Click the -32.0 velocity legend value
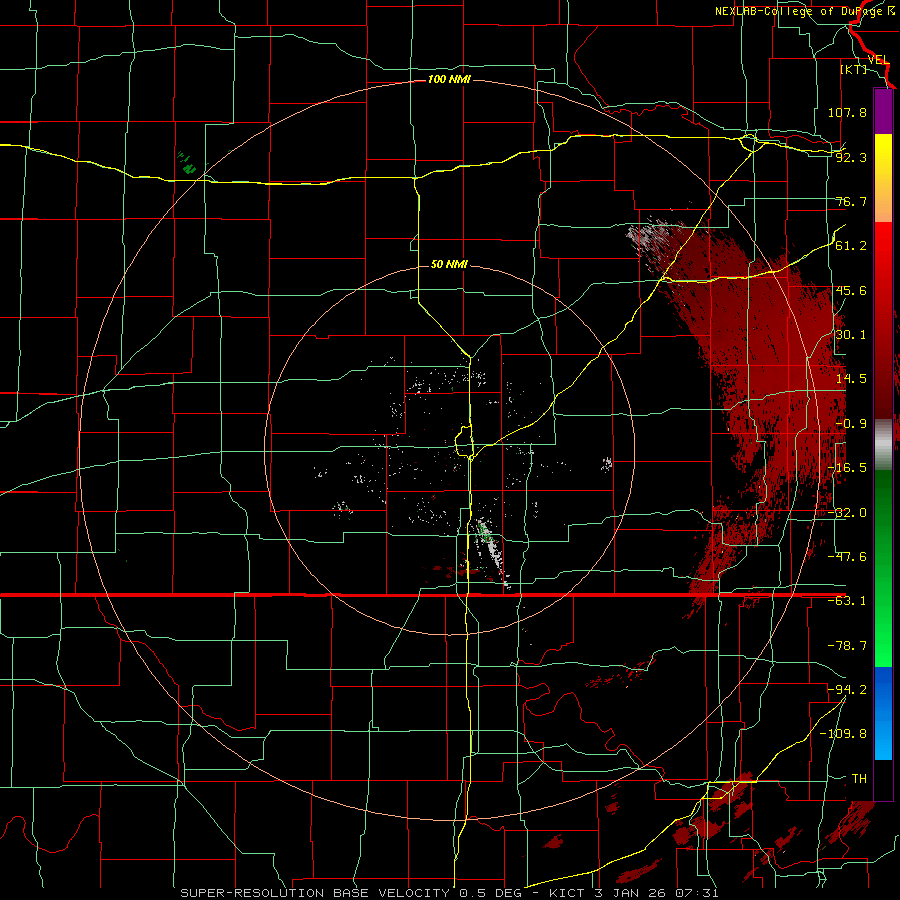Image resolution: width=900 pixels, height=900 pixels. (x=847, y=513)
